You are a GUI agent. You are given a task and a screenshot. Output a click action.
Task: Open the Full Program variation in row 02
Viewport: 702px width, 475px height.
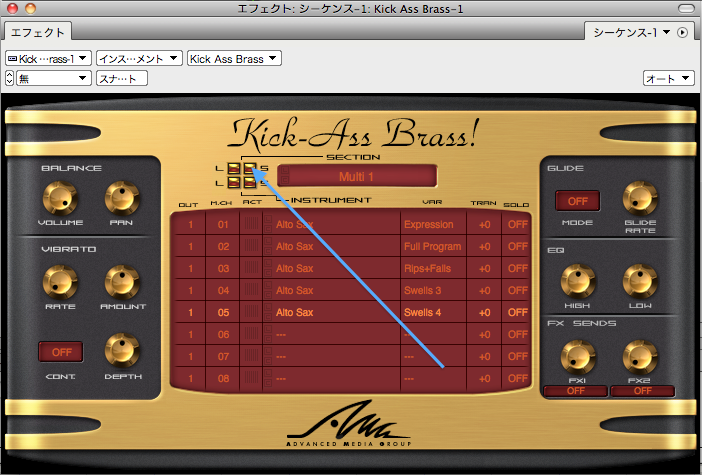[x=432, y=246]
